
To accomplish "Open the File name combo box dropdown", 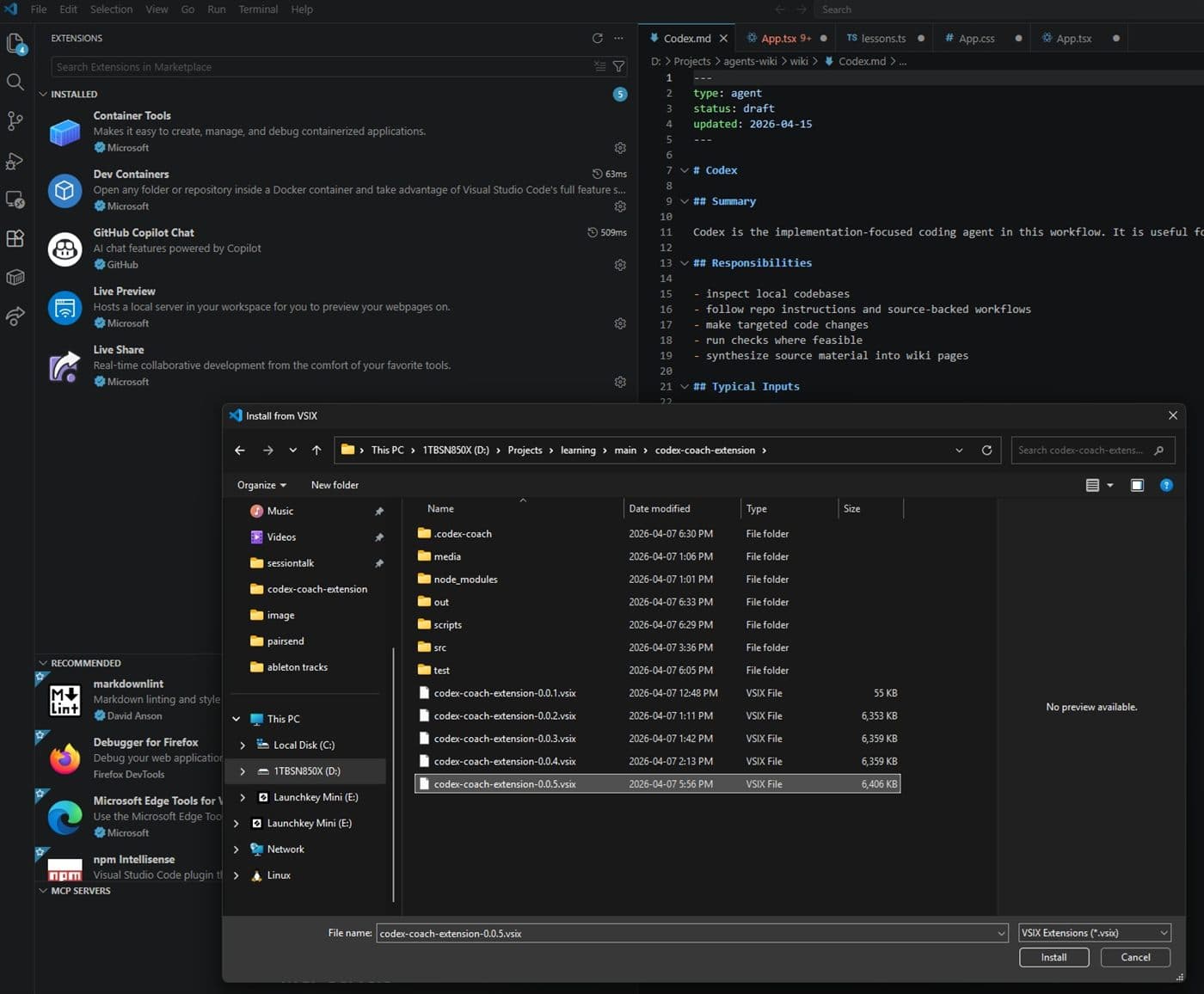I will 1001,933.
